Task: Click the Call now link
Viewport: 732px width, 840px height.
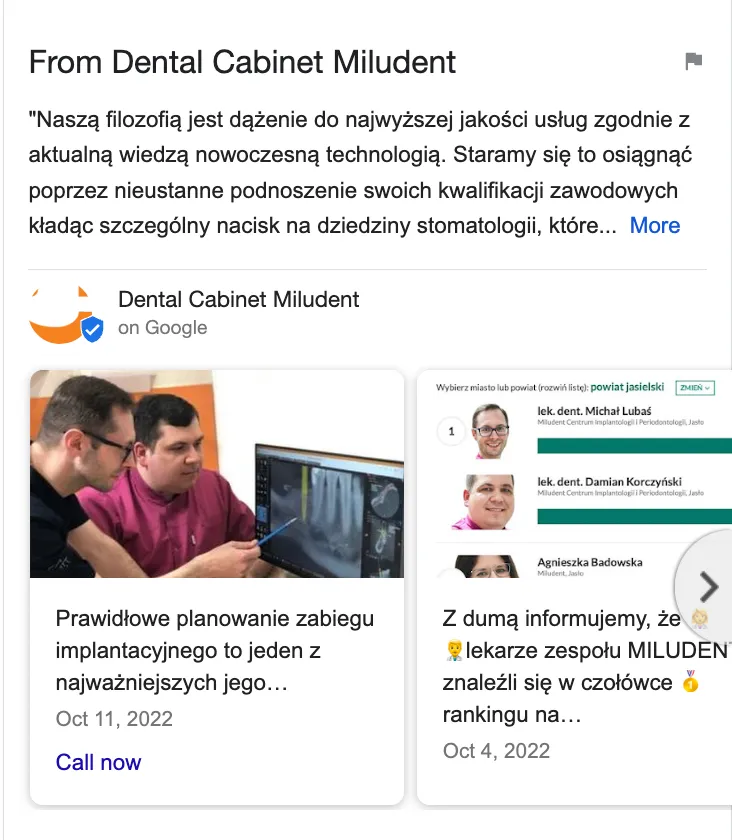Action: tap(99, 762)
